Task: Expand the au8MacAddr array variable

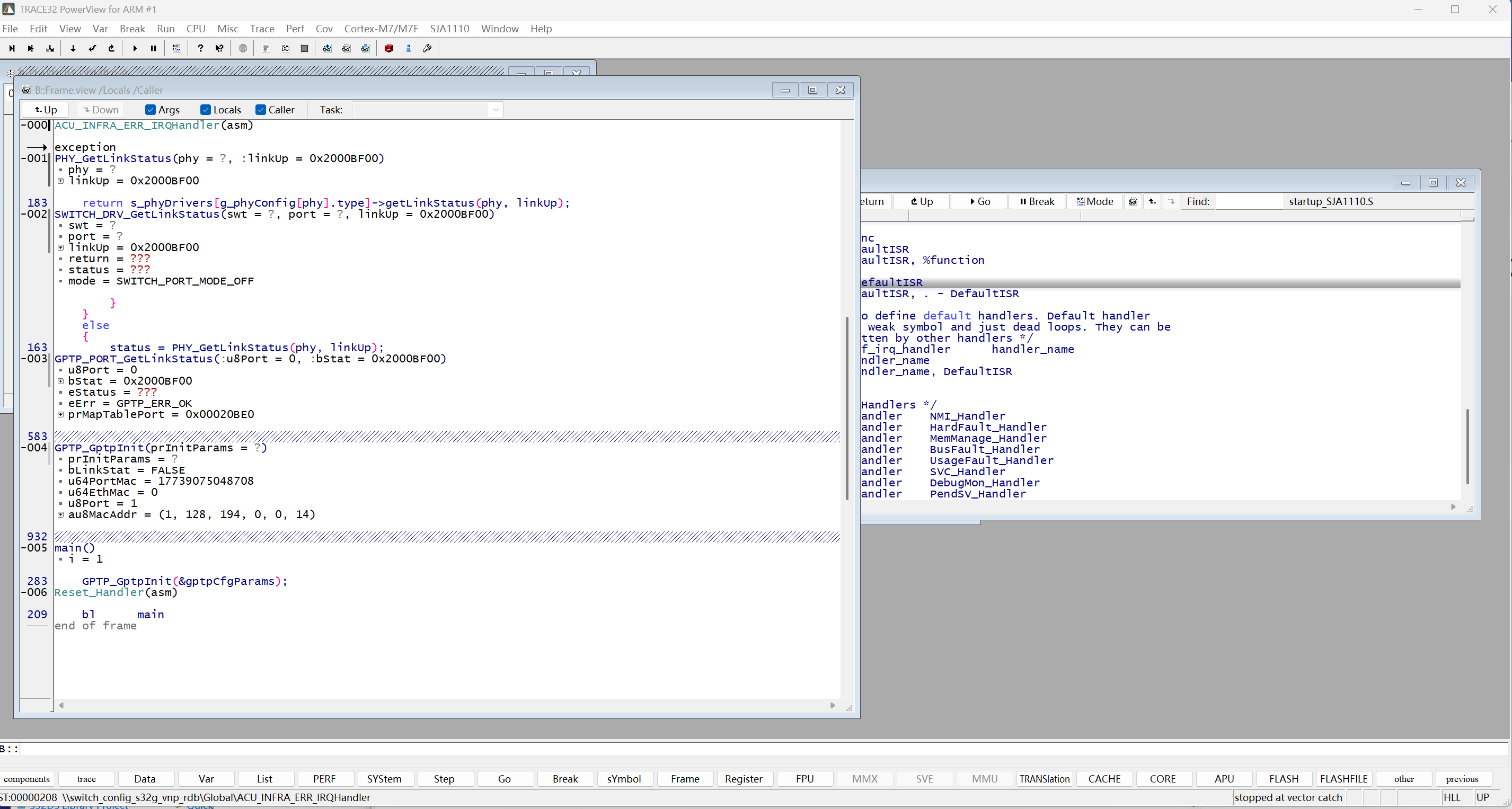Action: point(61,514)
